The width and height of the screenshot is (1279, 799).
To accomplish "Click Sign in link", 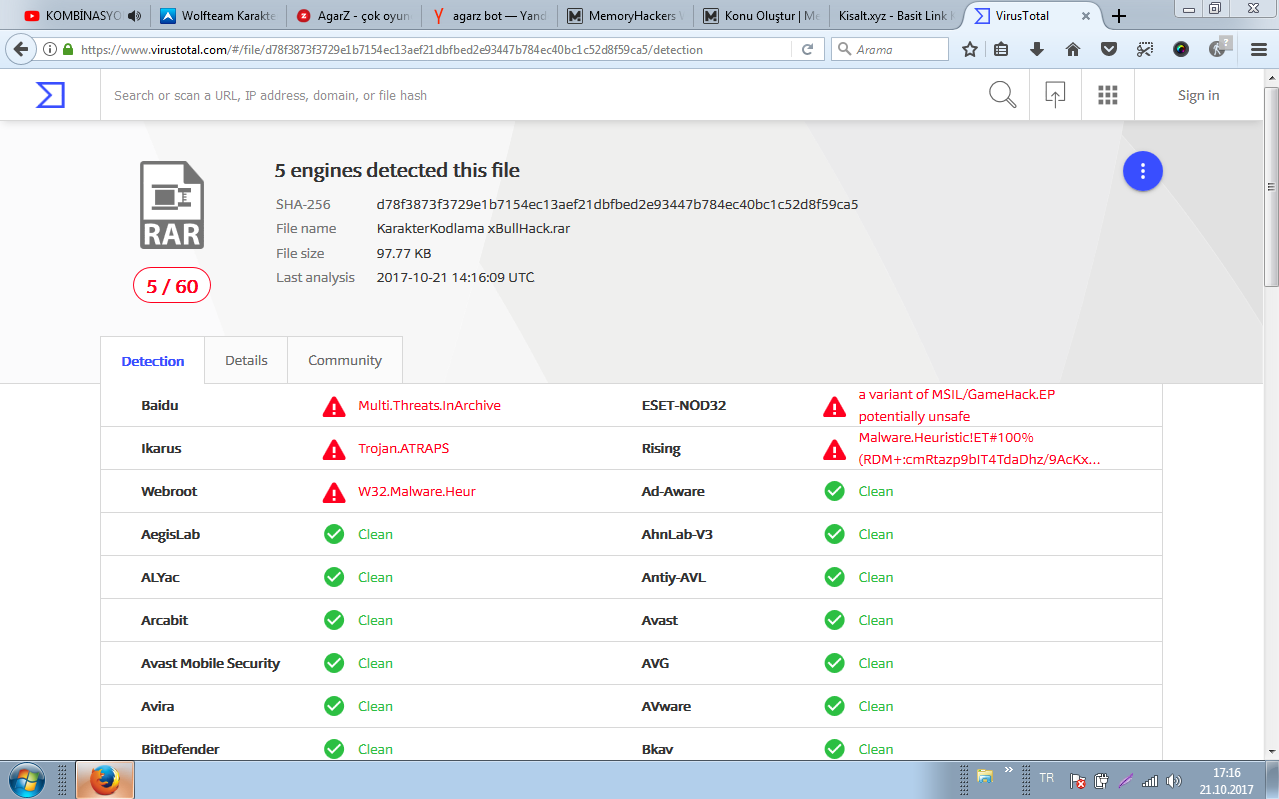I will pyautogui.click(x=1198, y=95).
